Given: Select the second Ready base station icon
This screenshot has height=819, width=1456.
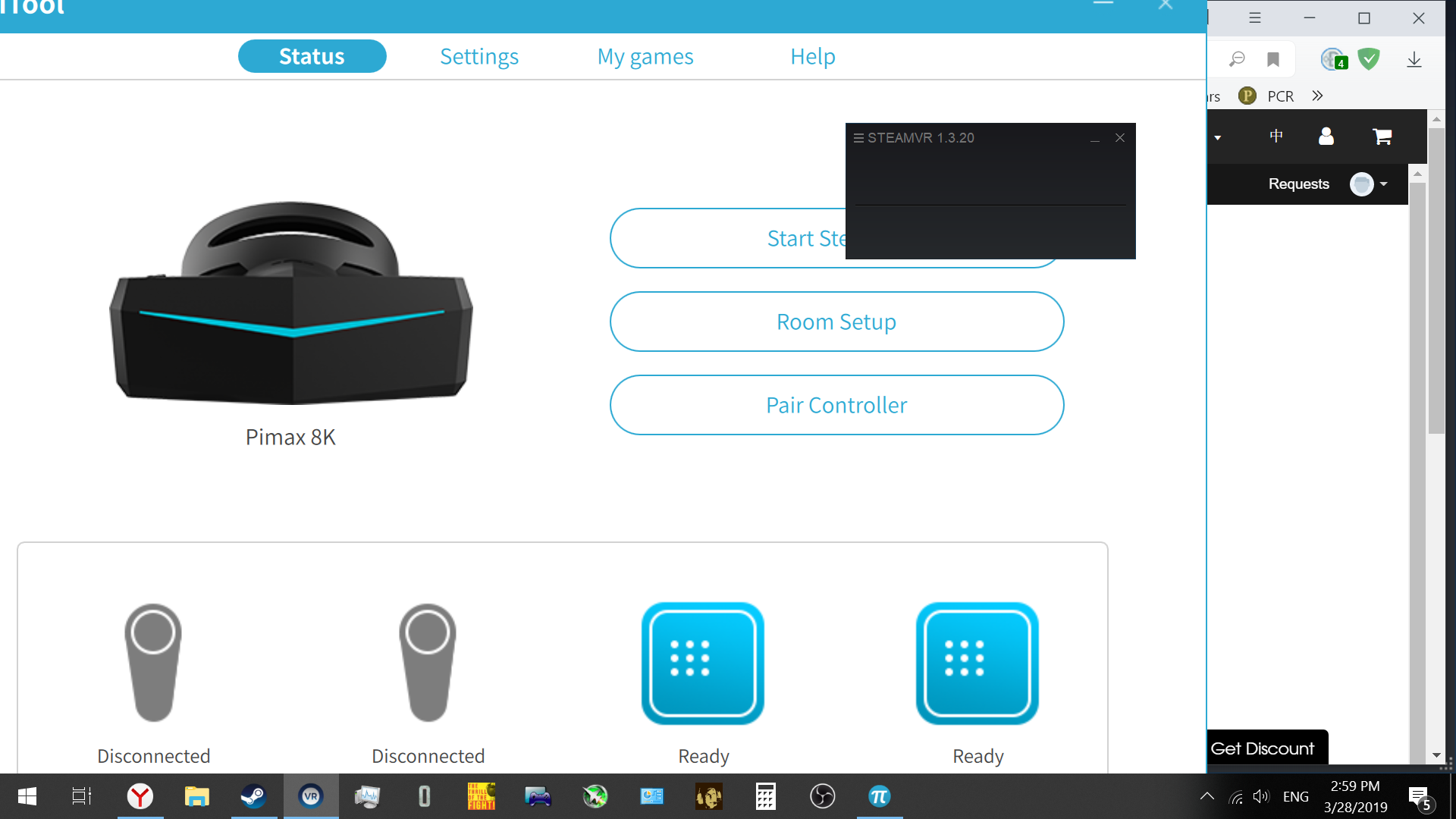Looking at the screenshot, I should point(977,664).
